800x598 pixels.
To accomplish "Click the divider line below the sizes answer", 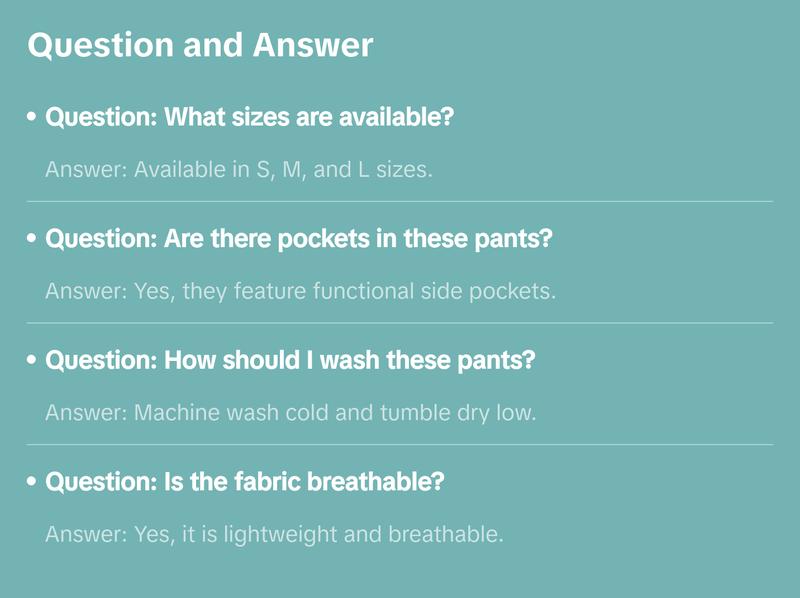I will pyautogui.click(x=400, y=201).
